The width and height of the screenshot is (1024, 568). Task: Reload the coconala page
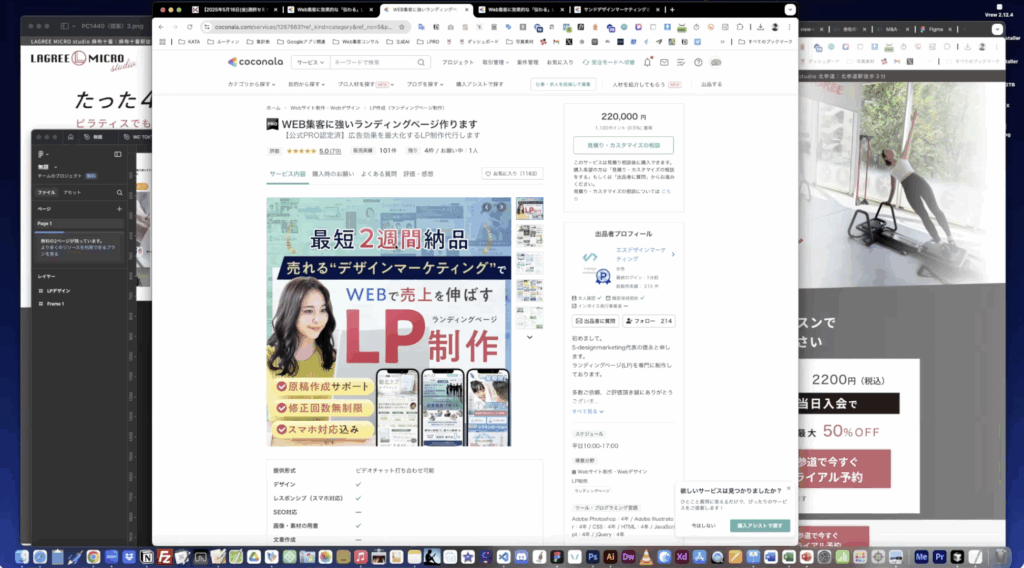point(189,27)
